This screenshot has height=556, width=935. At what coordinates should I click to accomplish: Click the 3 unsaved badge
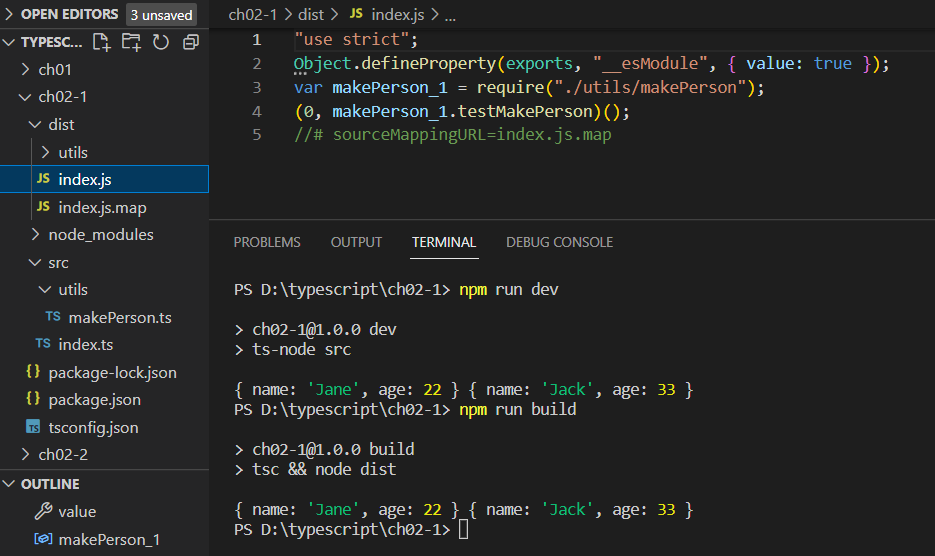[162, 15]
